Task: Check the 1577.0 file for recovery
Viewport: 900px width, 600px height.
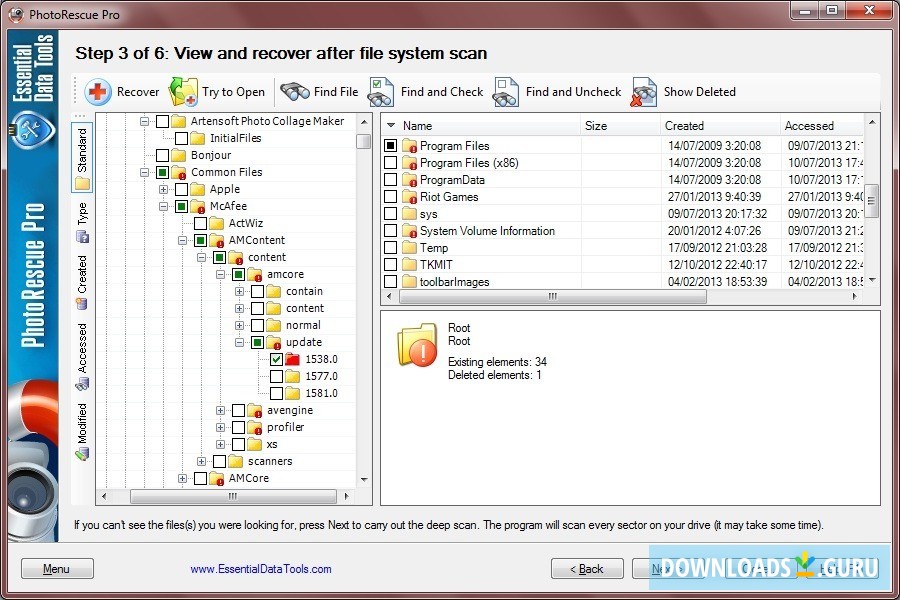Action: coord(277,376)
